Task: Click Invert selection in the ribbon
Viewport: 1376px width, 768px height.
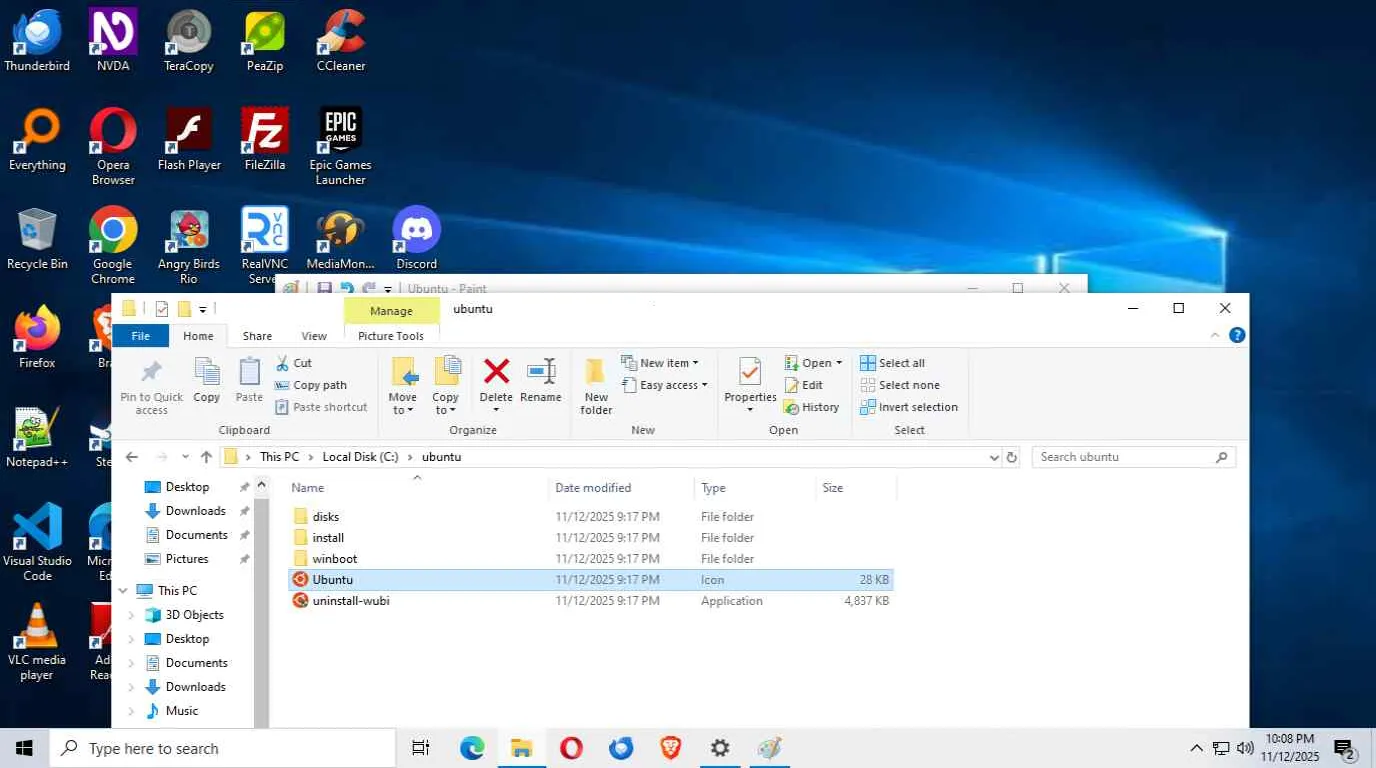Action: point(909,407)
